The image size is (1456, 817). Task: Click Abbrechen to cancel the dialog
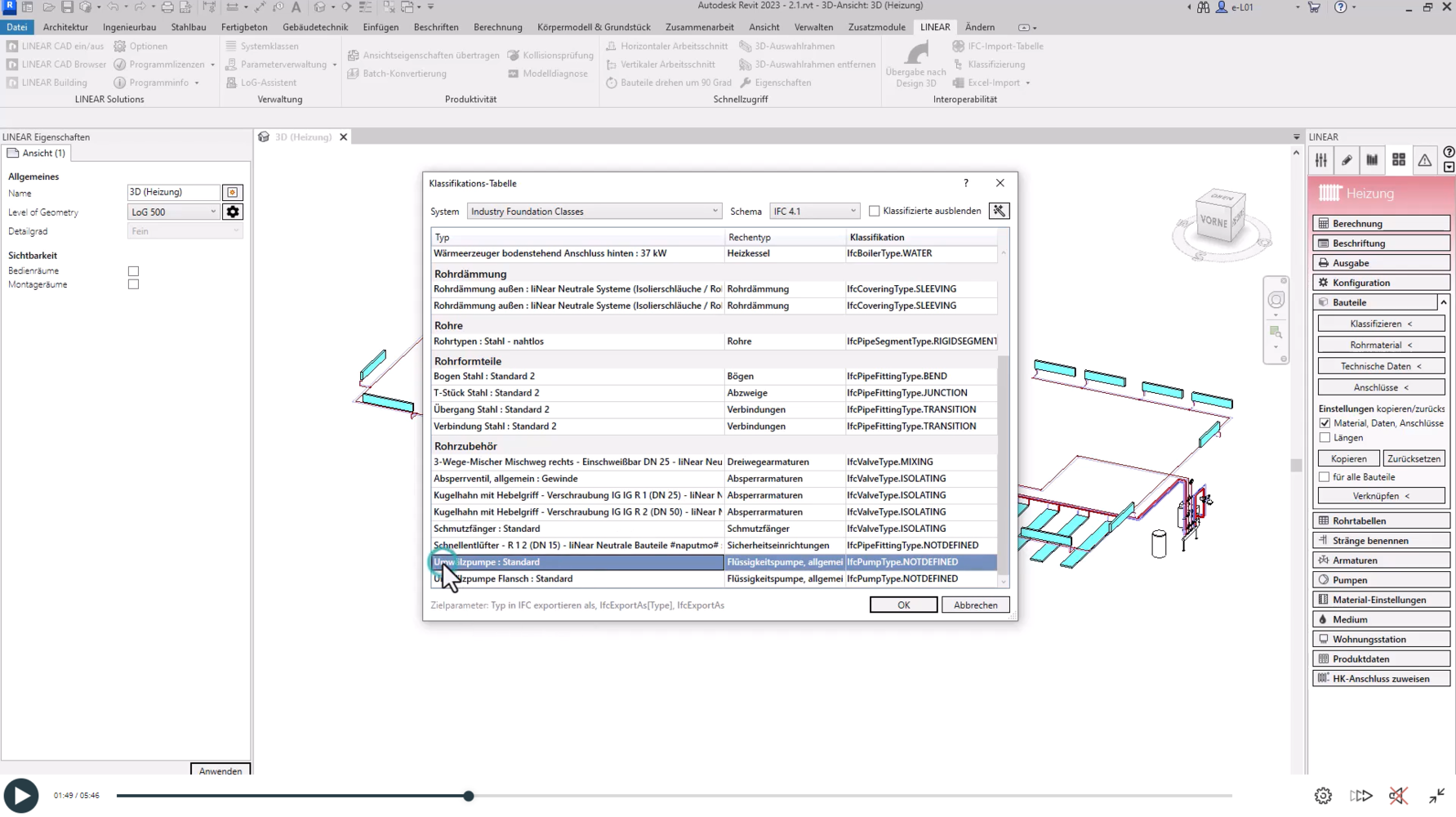[x=975, y=605]
